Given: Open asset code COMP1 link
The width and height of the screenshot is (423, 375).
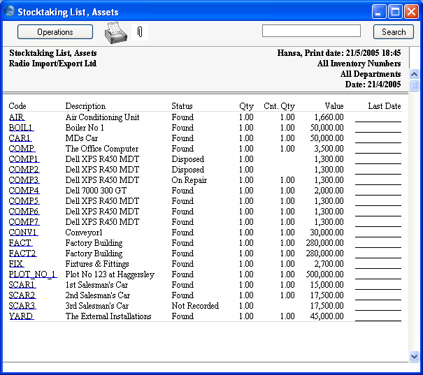Looking at the screenshot, I should click(x=24, y=159).
